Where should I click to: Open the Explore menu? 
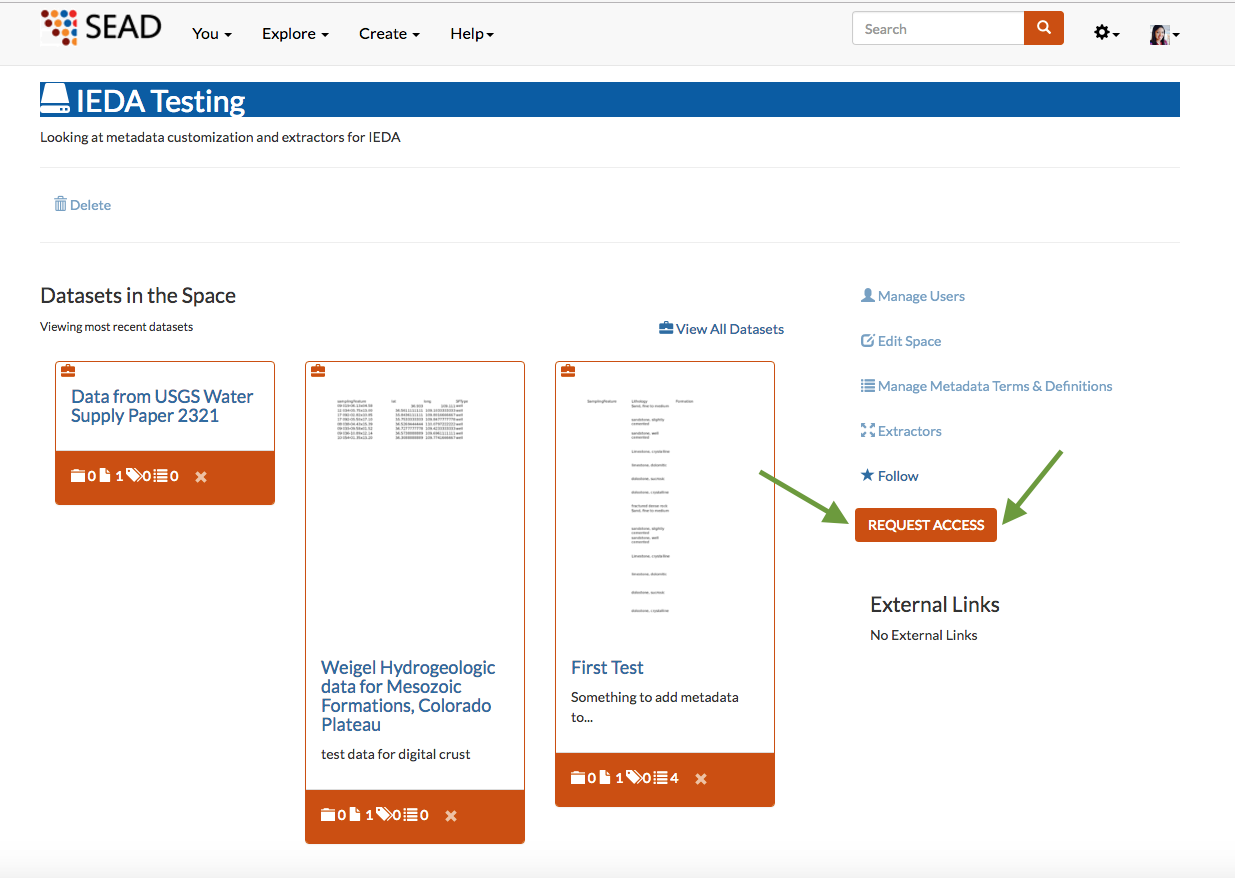pyautogui.click(x=295, y=34)
